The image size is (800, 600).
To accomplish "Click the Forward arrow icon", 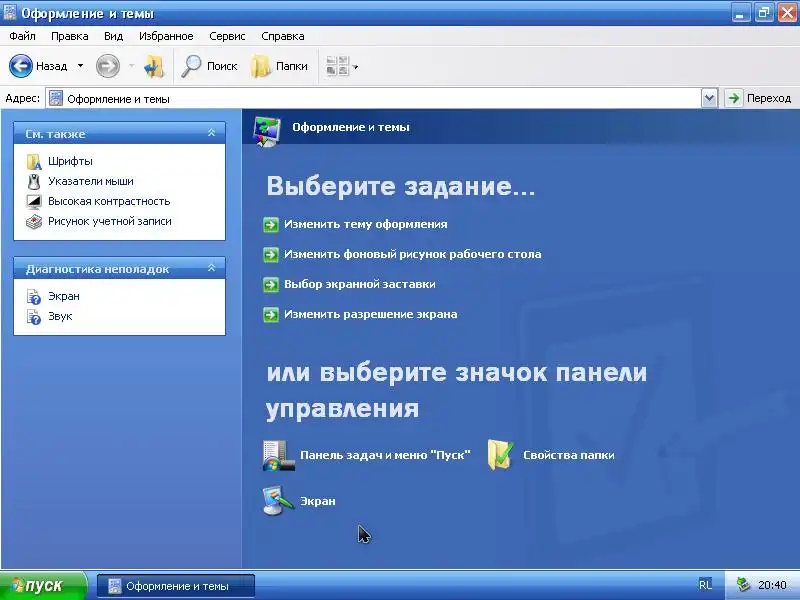I will coord(108,66).
